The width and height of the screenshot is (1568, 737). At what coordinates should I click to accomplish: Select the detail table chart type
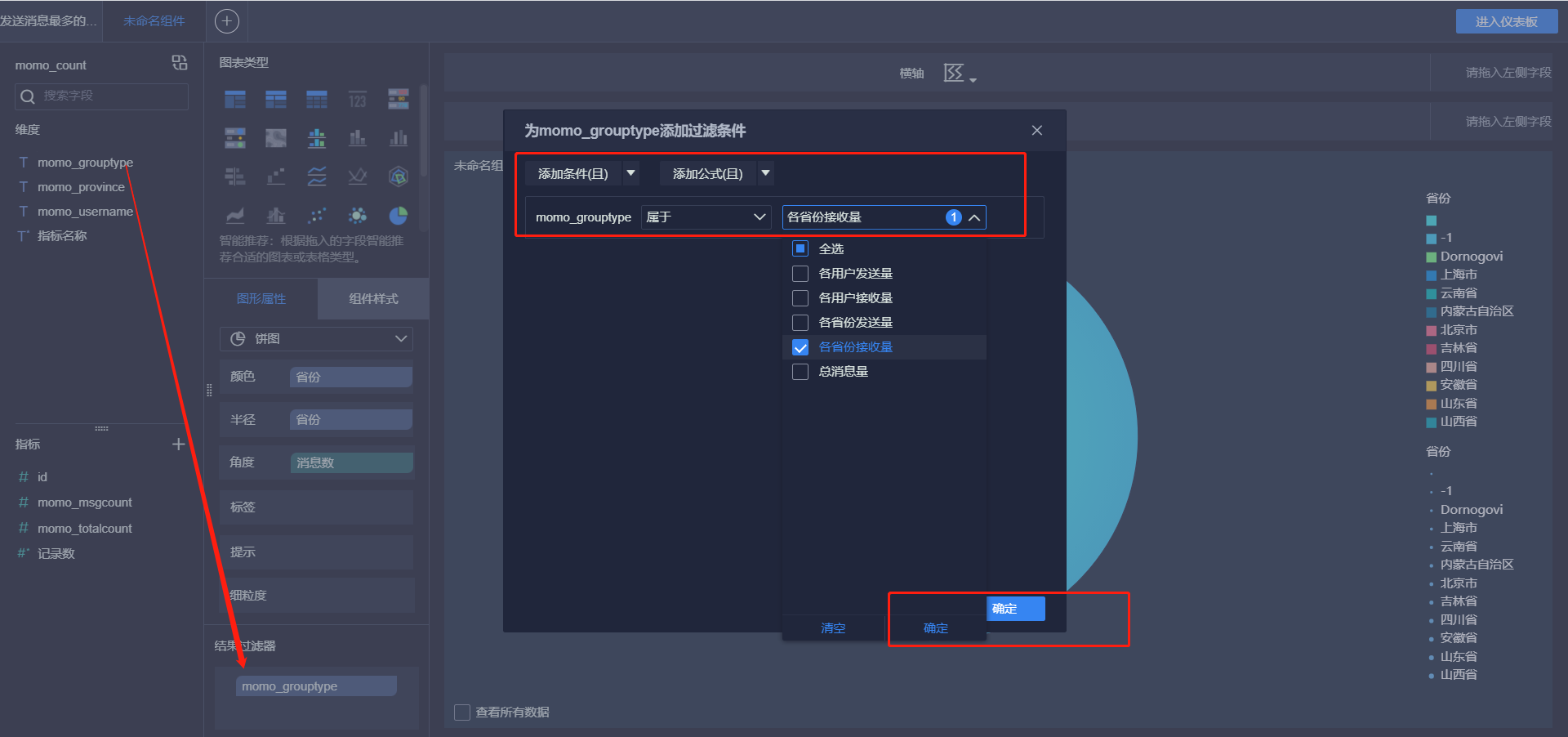(317, 100)
